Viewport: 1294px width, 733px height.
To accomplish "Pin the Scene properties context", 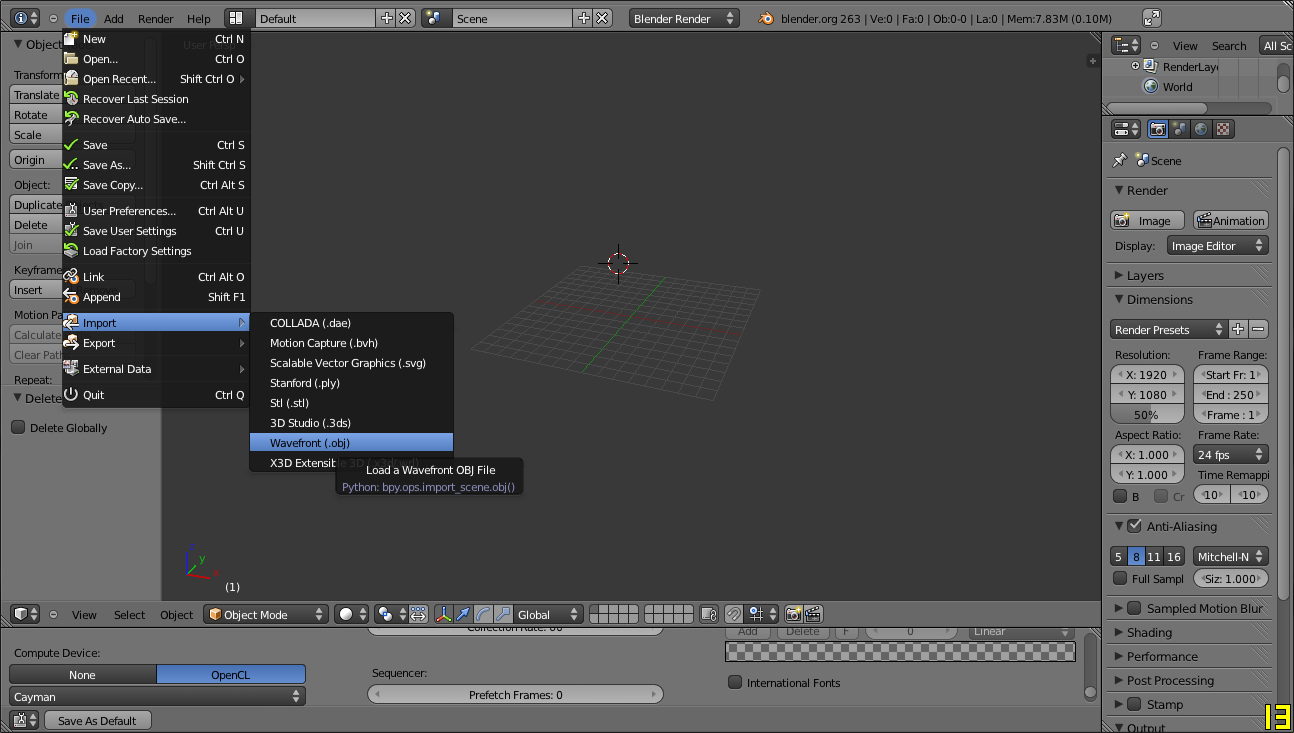I will (x=1120, y=160).
